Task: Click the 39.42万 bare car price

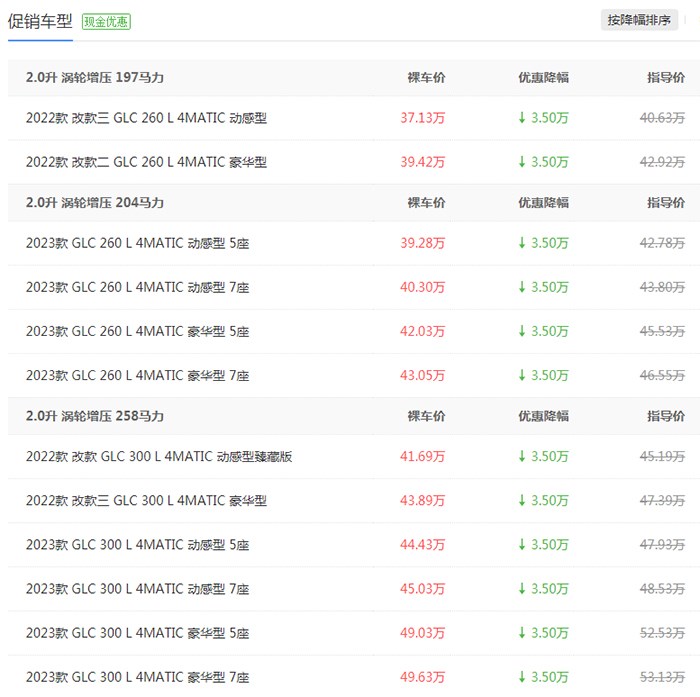Action: pyautogui.click(x=422, y=162)
